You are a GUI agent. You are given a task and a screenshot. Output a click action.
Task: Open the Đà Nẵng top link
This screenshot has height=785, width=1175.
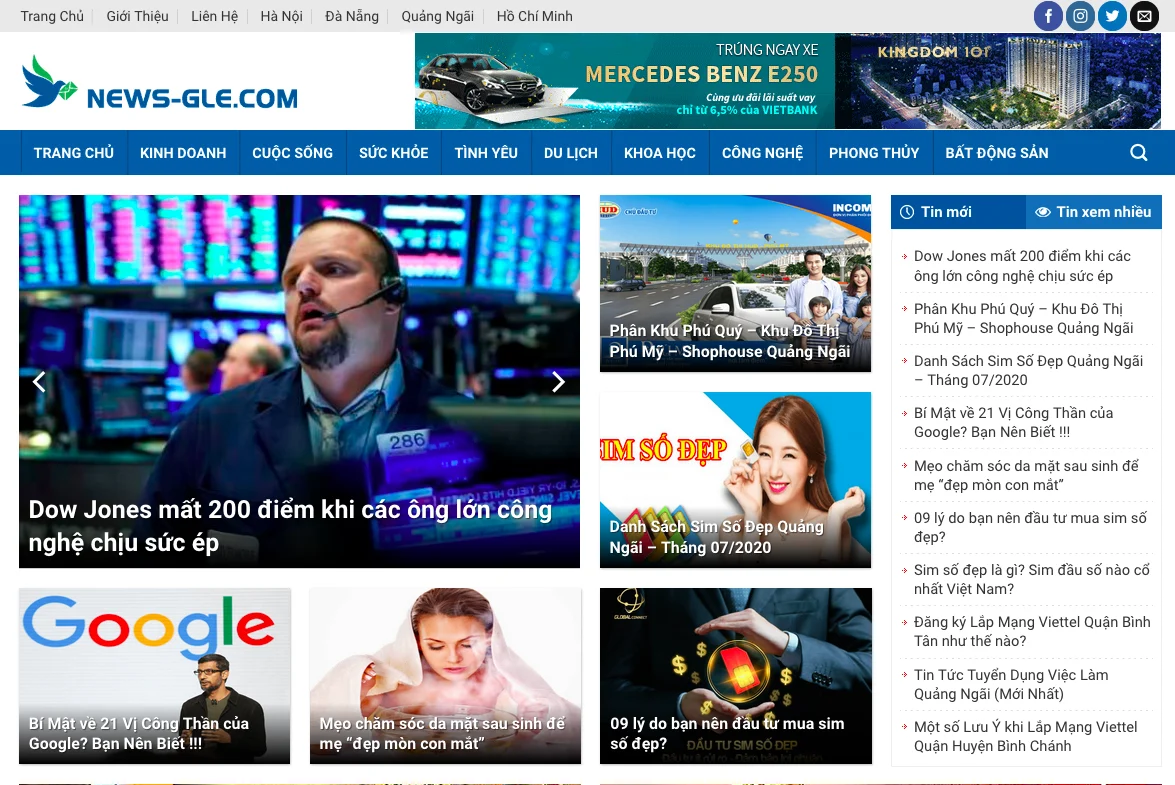[x=351, y=16]
